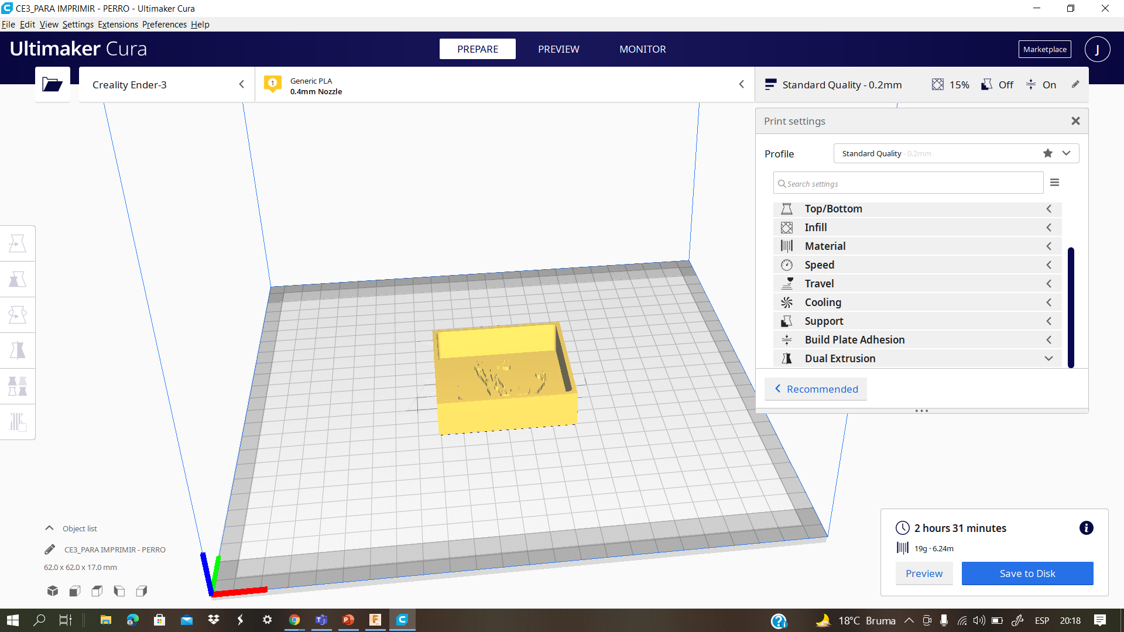Screen dimensions: 1124x632
Task: Expand the Top/Bottom settings category
Action: coord(918,209)
